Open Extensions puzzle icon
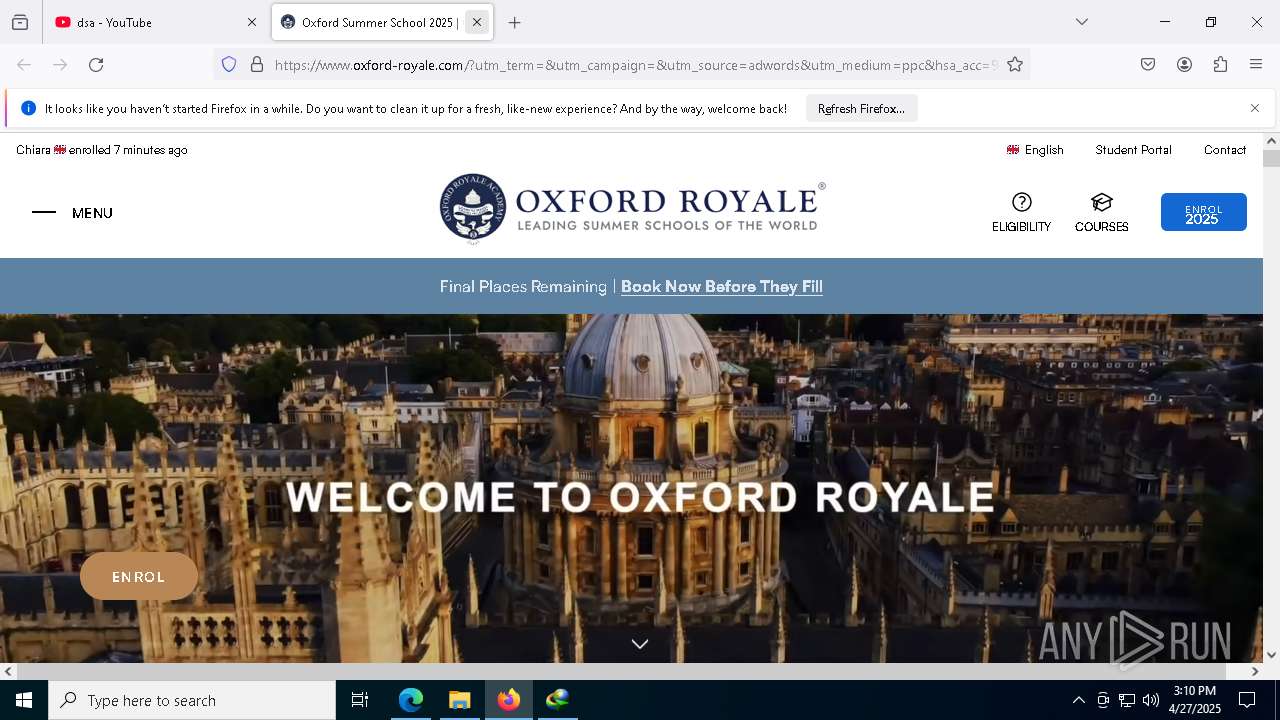The width and height of the screenshot is (1280, 720). pos(1220,65)
